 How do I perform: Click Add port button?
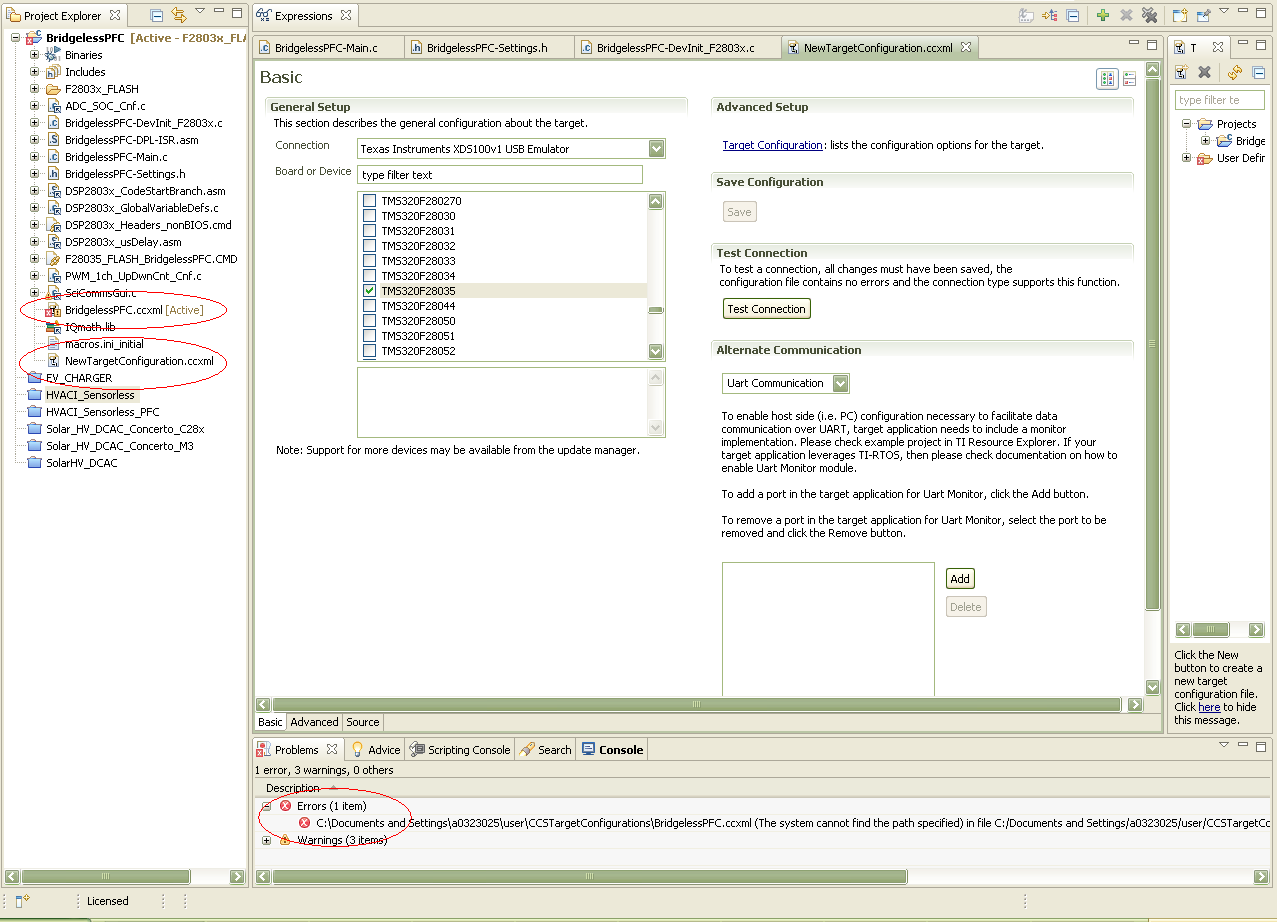tap(960, 578)
